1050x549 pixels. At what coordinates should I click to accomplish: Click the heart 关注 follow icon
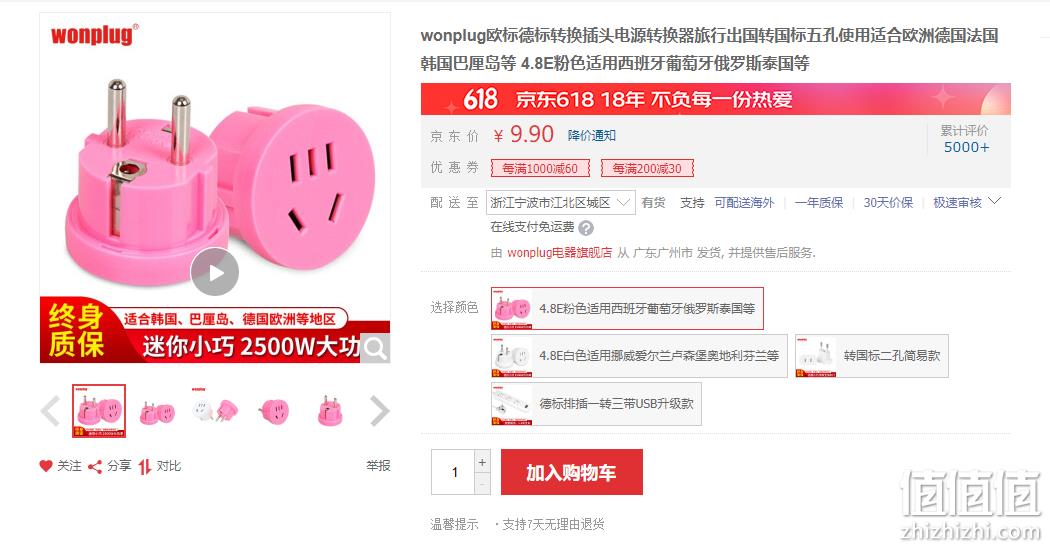(x=46, y=466)
